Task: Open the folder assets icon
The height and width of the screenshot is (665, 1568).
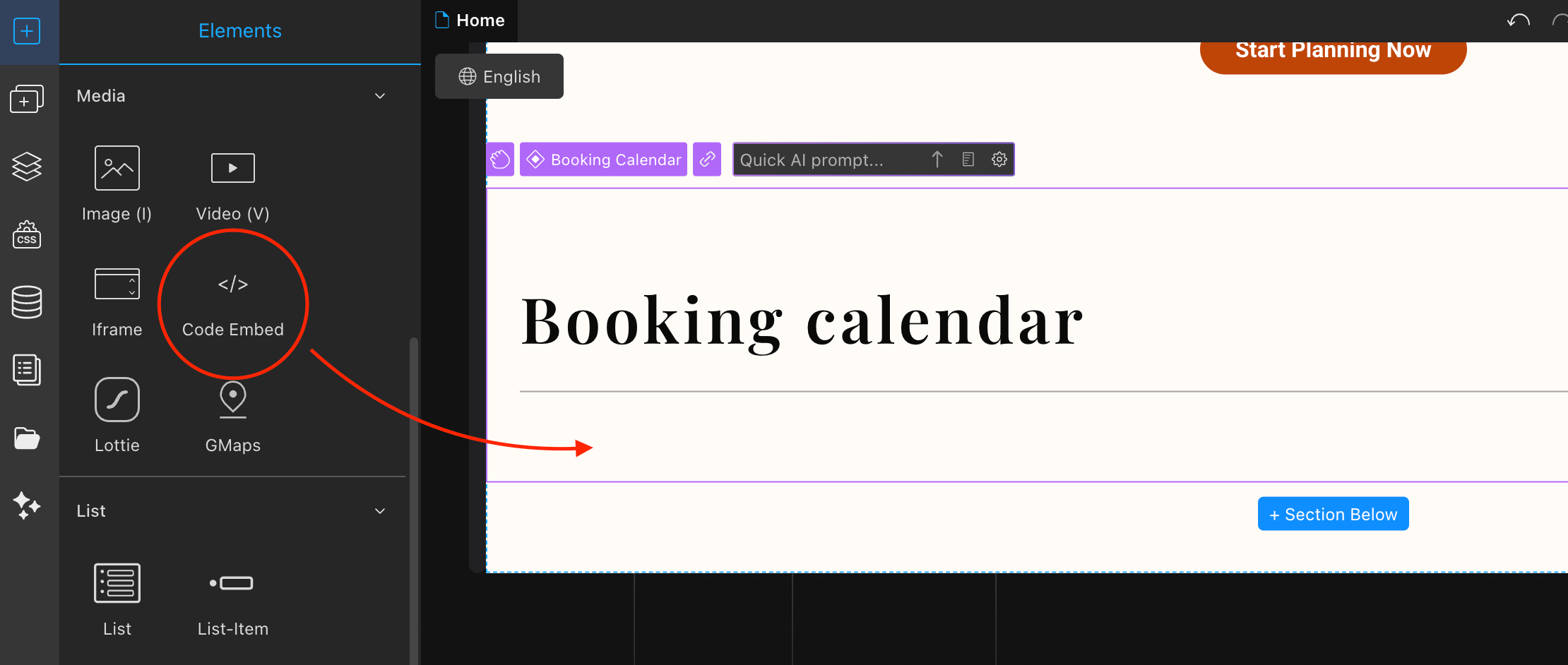Action: coord(27,438)
